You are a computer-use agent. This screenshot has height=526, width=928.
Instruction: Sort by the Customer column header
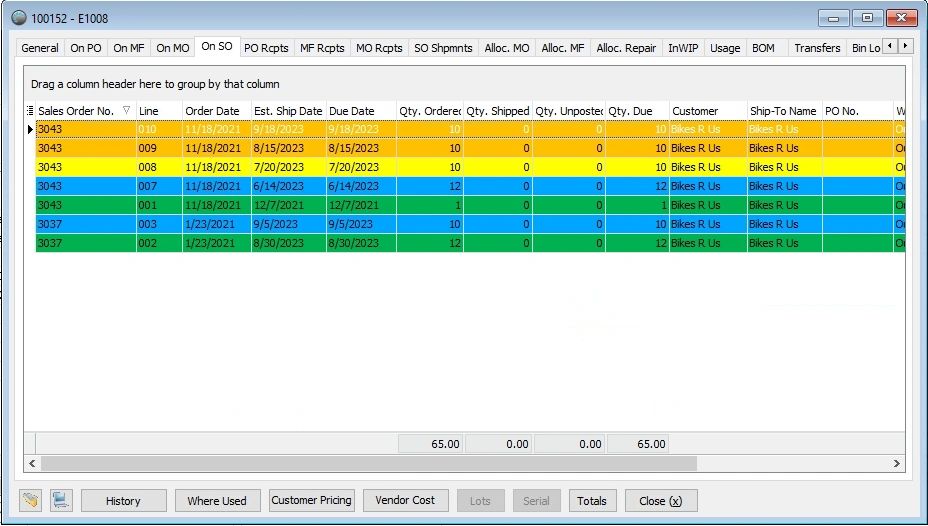[695, 111]
